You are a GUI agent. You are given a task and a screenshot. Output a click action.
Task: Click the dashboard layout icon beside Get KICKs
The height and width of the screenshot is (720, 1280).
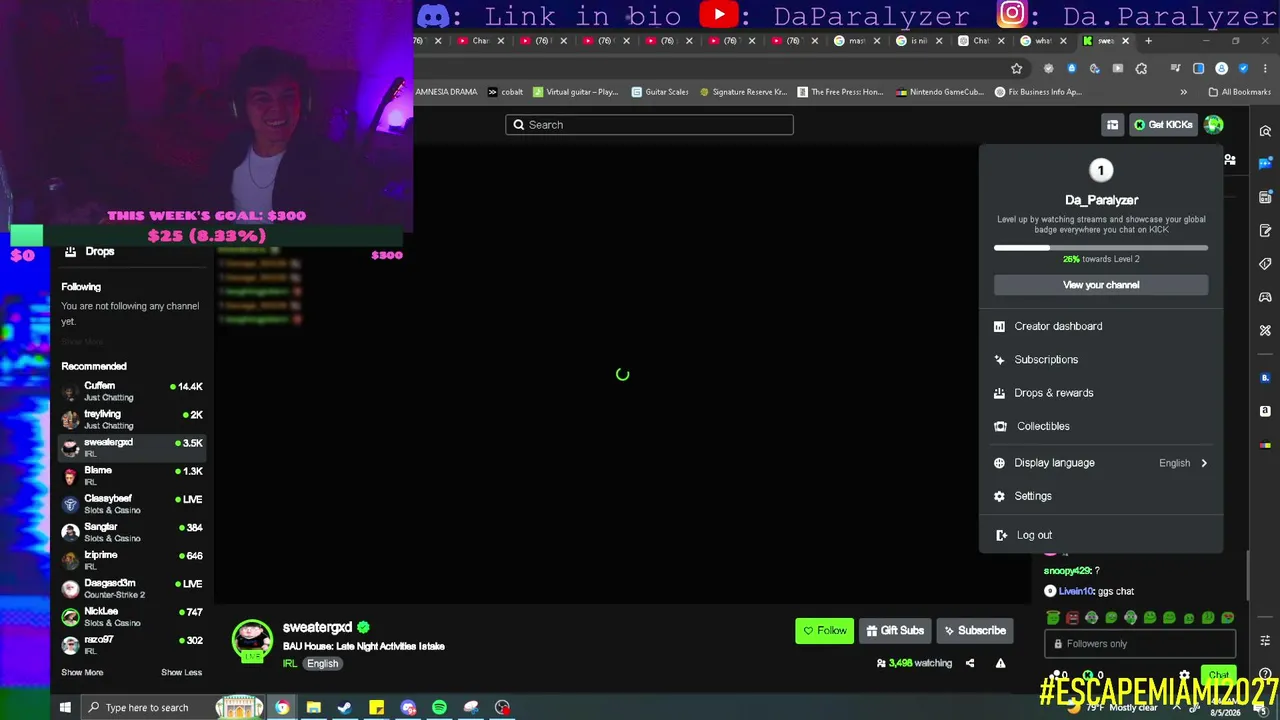pyautogui.click(x=1112, y=125)
